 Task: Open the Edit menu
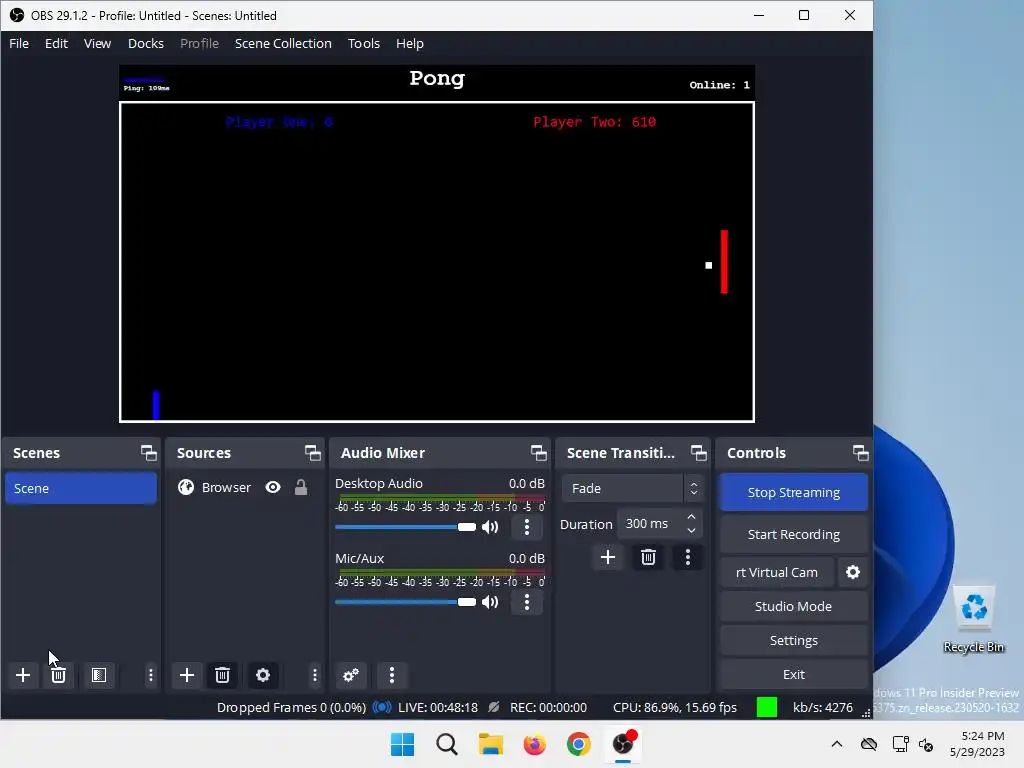56,43
